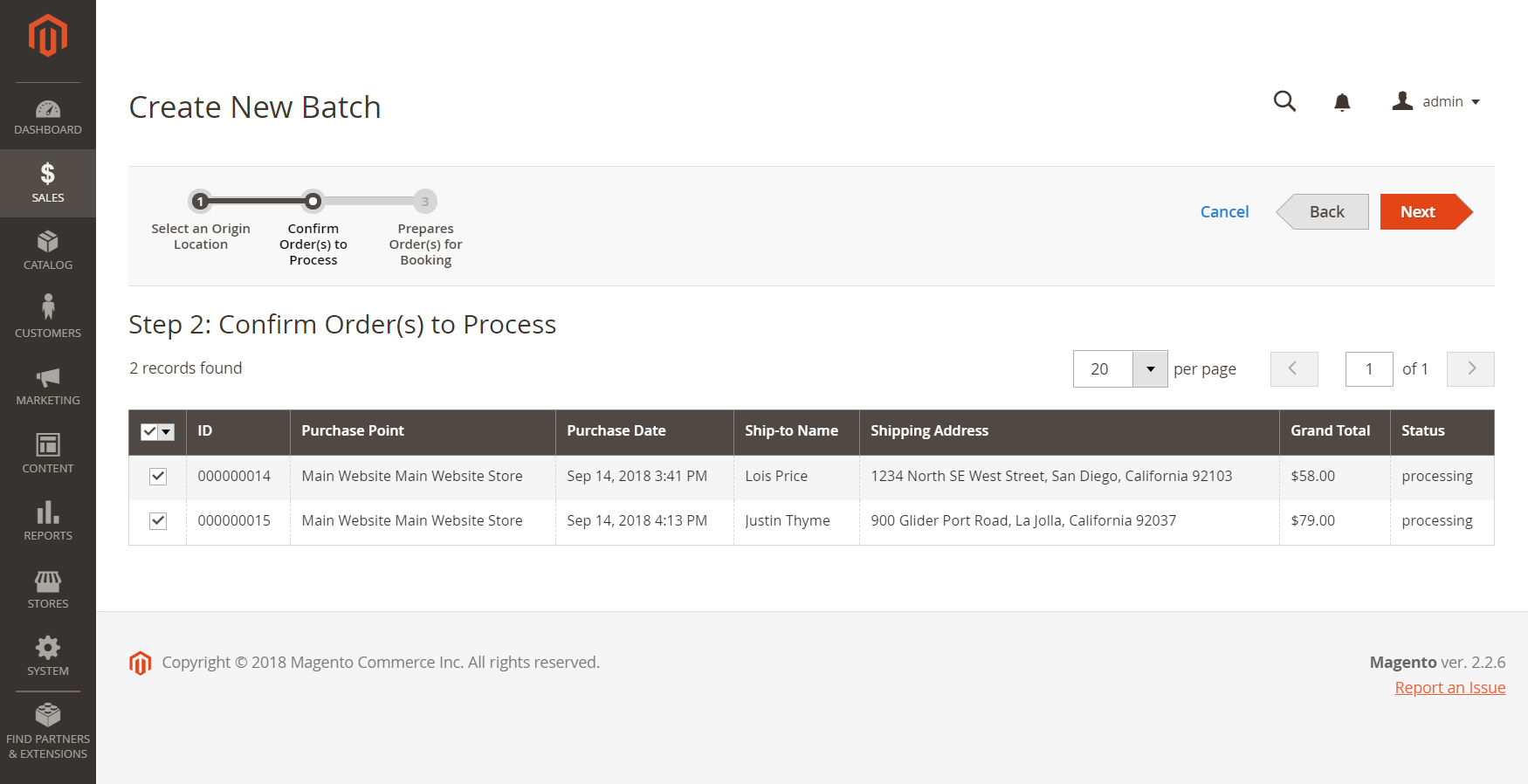
Task: Click the current page number field
Action: (x=1369, y=369)
